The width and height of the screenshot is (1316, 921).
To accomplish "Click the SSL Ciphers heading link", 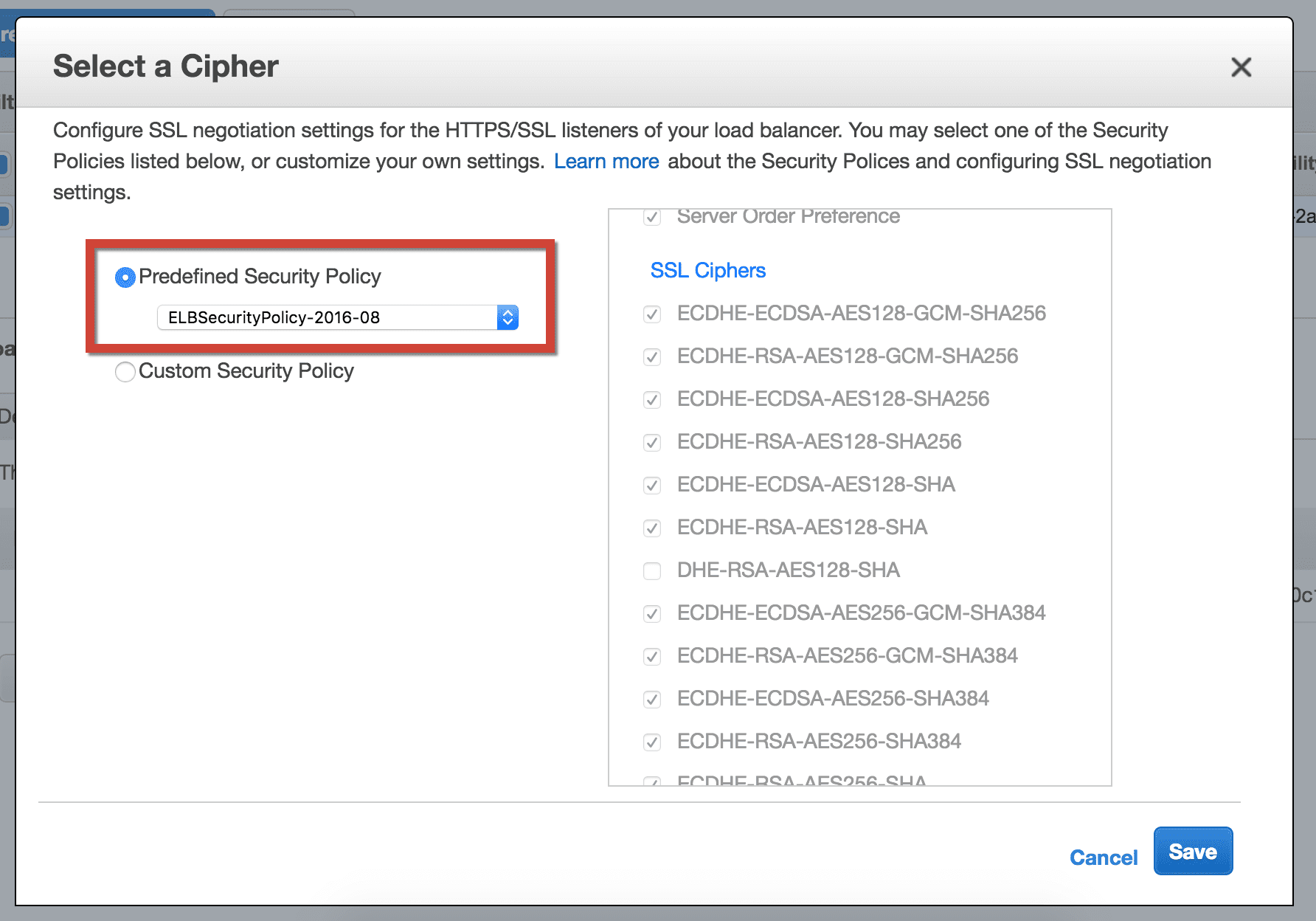I will tap(707, 270).
